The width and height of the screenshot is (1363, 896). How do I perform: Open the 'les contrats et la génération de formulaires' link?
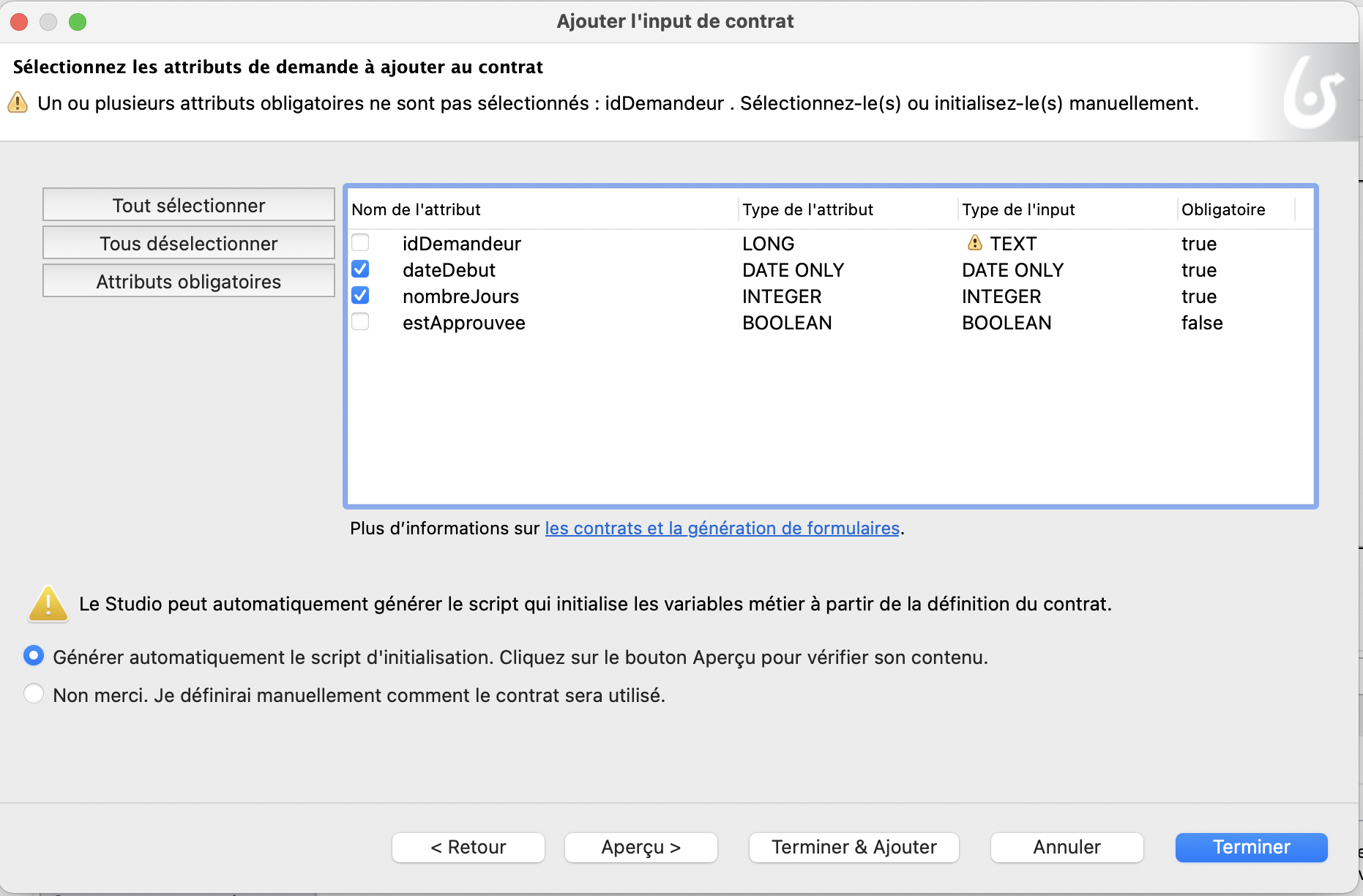pos(722,528)
